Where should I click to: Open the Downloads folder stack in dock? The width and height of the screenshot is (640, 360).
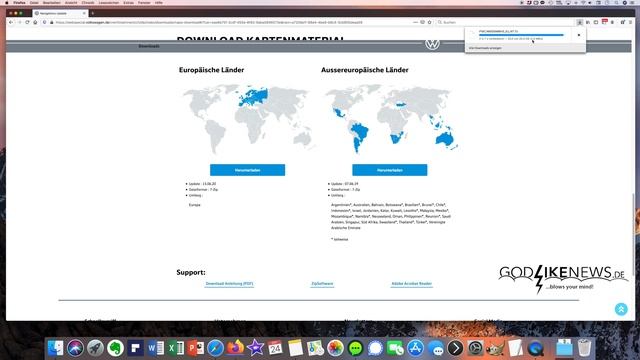pyautogui.click(x=564, y=348)
